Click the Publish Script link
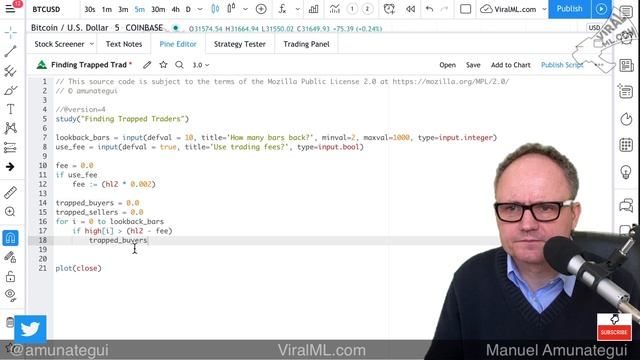The height and width of the screenshot is (360, 640). pos(562,65)
